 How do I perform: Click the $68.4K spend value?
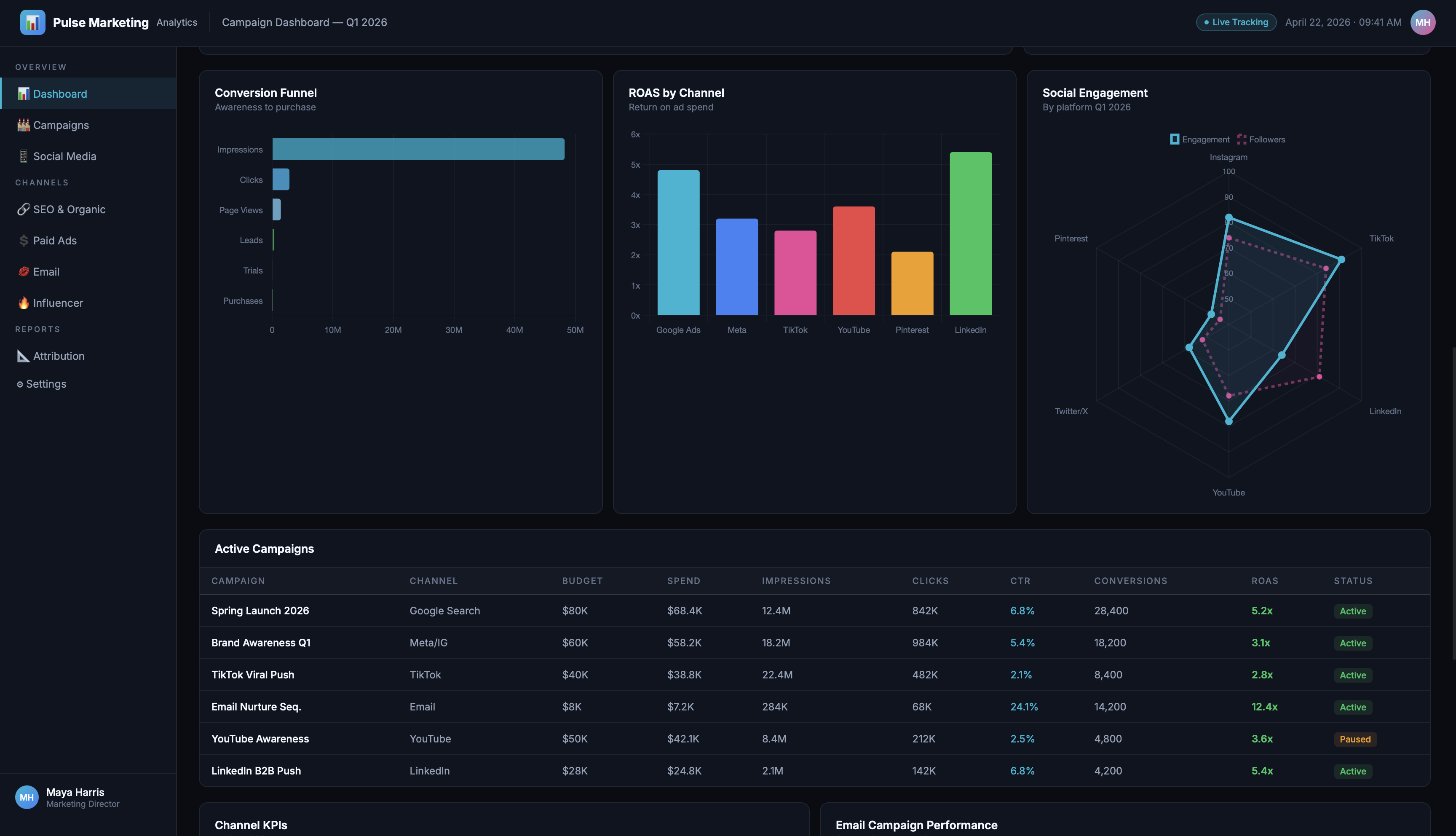tap(685, 611)
